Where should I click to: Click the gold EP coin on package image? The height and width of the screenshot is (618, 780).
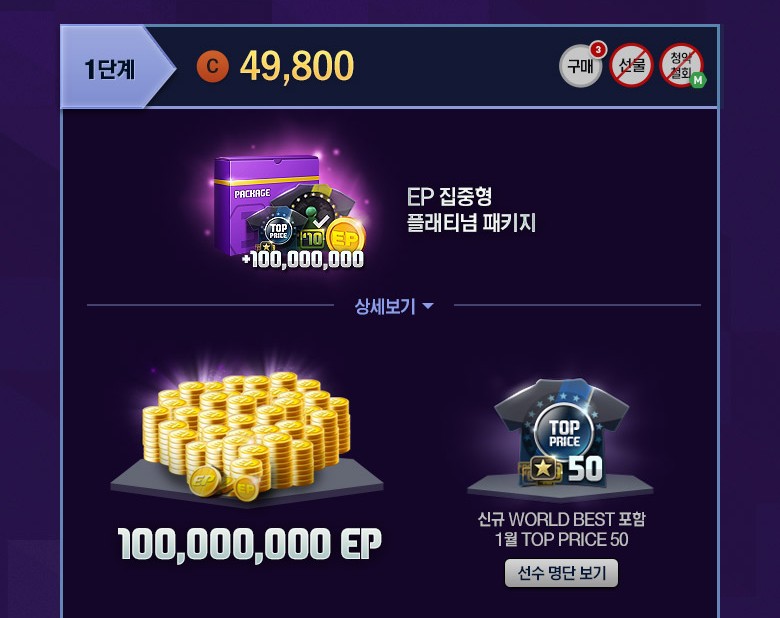(x=346, y=238)
